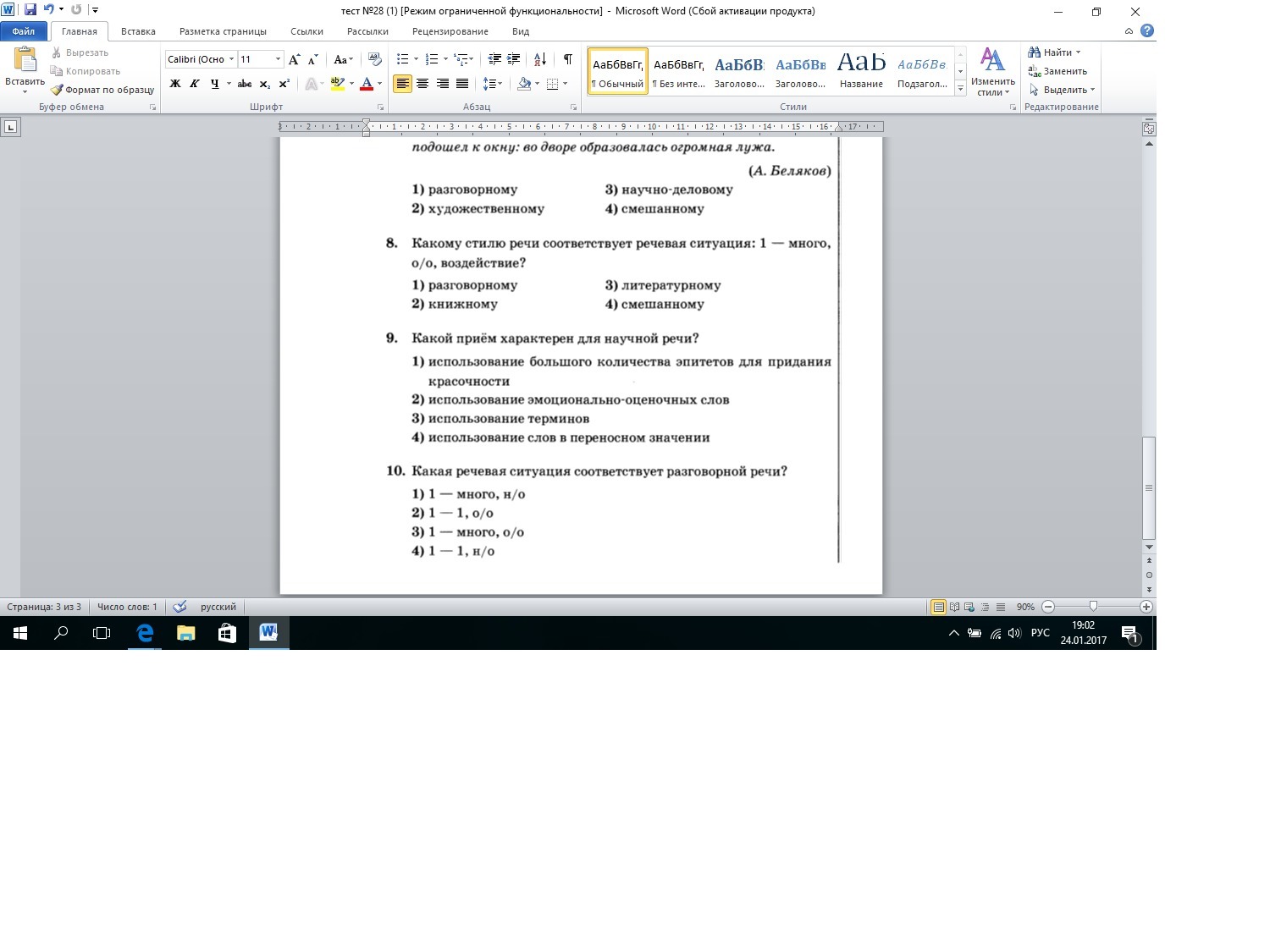The width and height of the screenshot is (1270, 952).
Task: Open the Рецензирование tab
Action: point(450,31)
